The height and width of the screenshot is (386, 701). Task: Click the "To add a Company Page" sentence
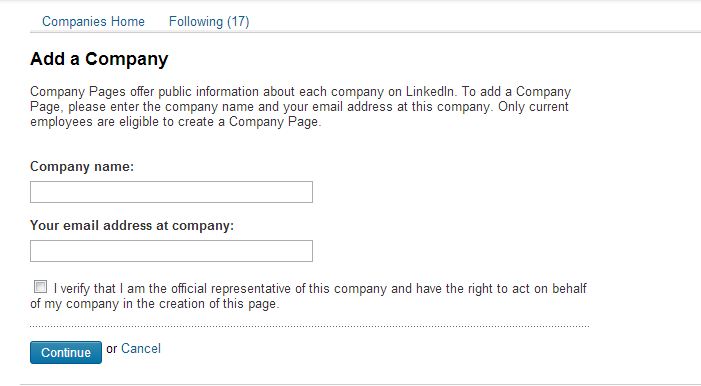click(300, 99)
